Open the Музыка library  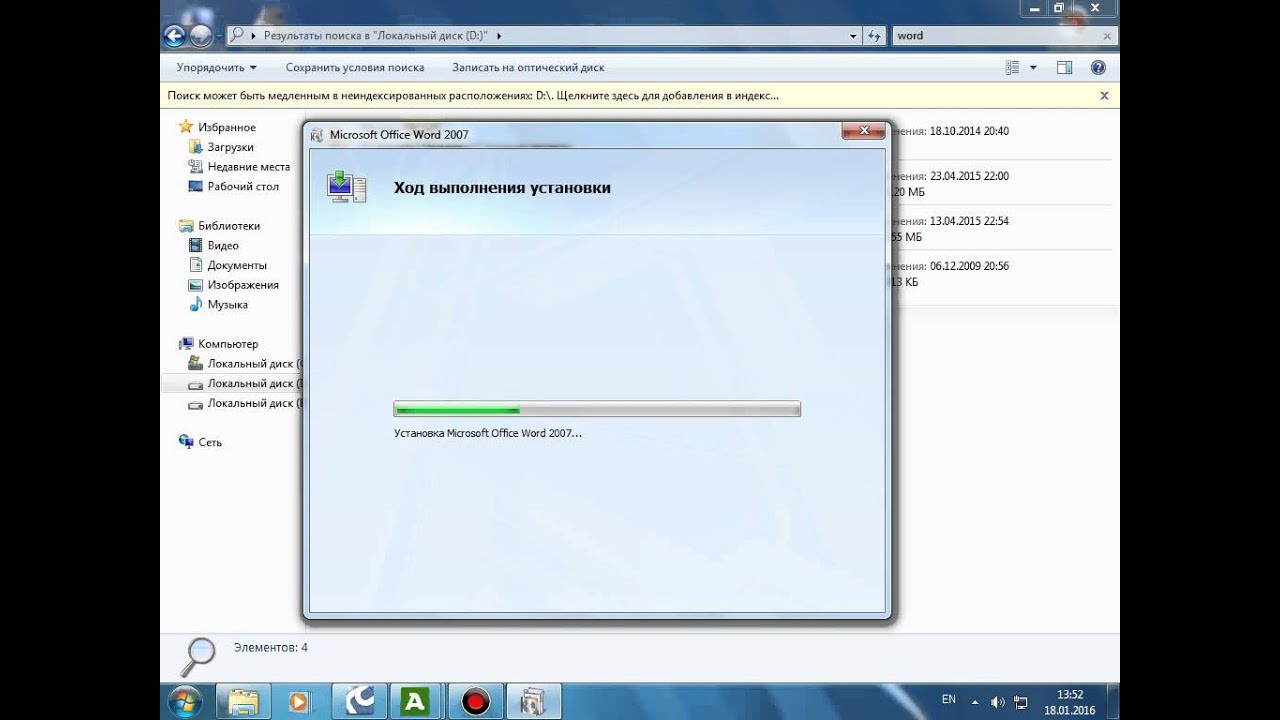[228, 304]
